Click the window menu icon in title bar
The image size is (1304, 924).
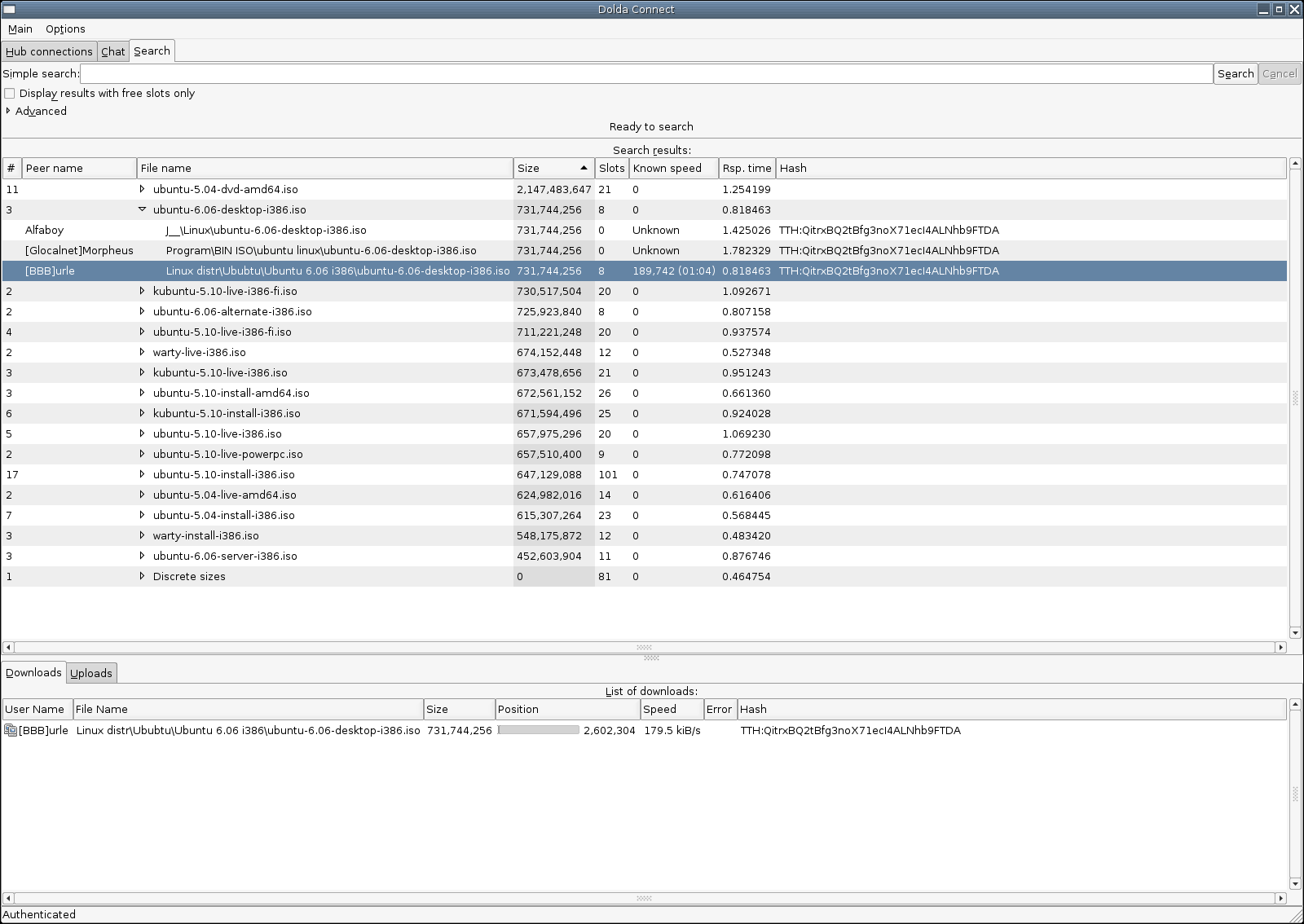tap(9, 9)
